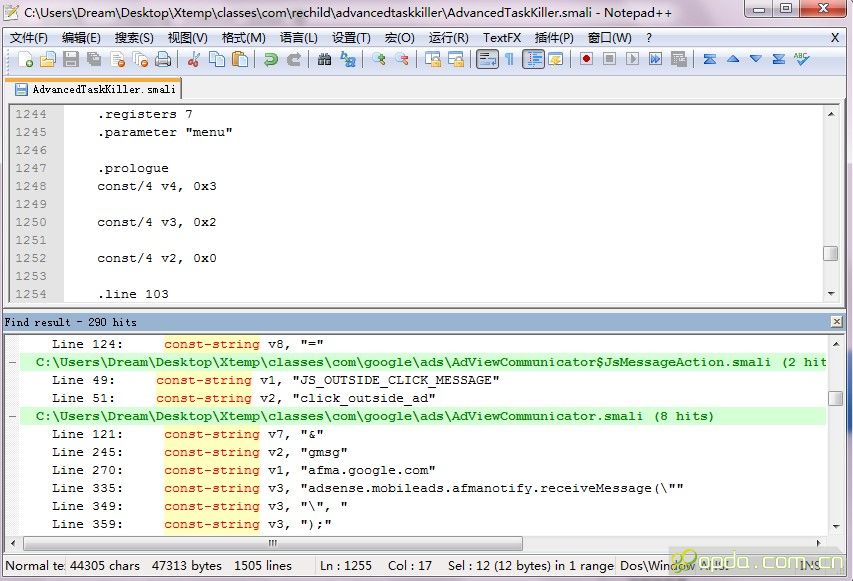Open the 插件(P) plugins menu
The height and width of the screenshot is (581, 853).
click(554, 38)
